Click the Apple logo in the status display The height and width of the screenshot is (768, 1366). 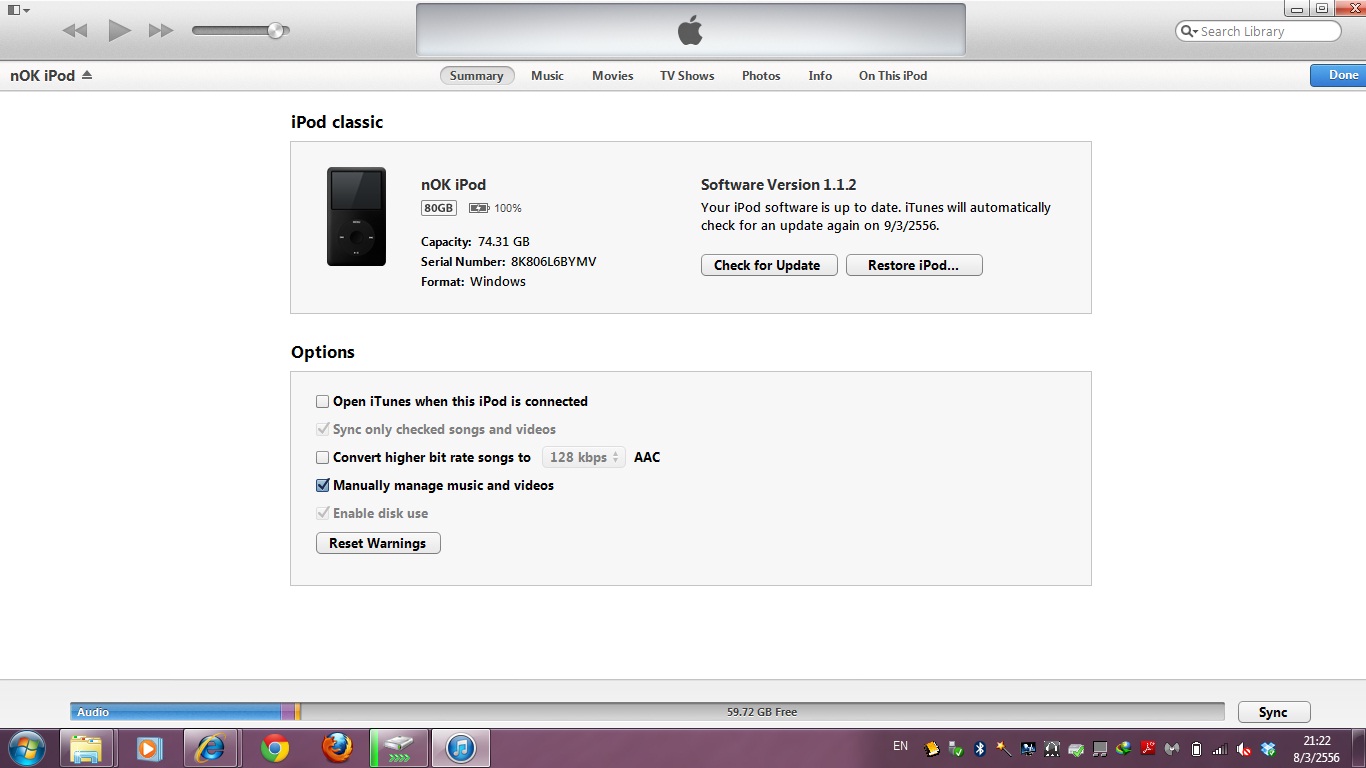(690, 31)
